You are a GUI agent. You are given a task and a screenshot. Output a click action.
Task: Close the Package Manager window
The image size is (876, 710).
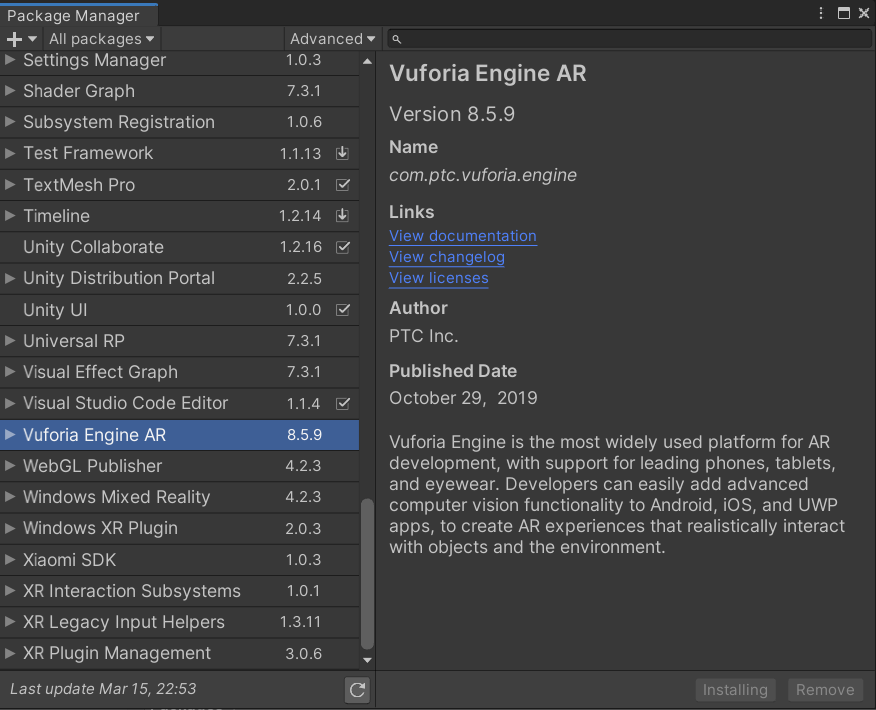[864, 13]
